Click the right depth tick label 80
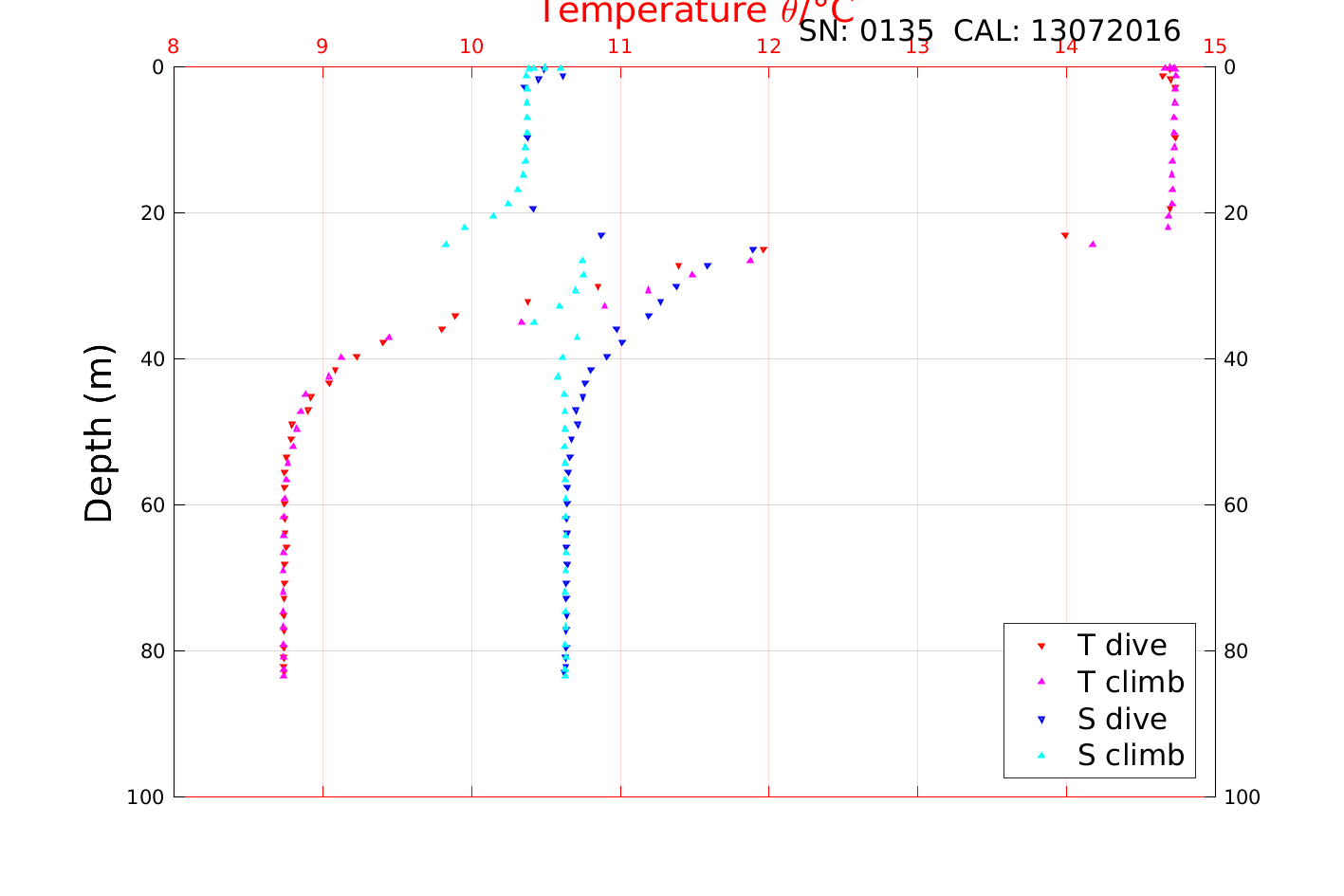This screenshot has width=1344, height=896. coord(1236,651)
